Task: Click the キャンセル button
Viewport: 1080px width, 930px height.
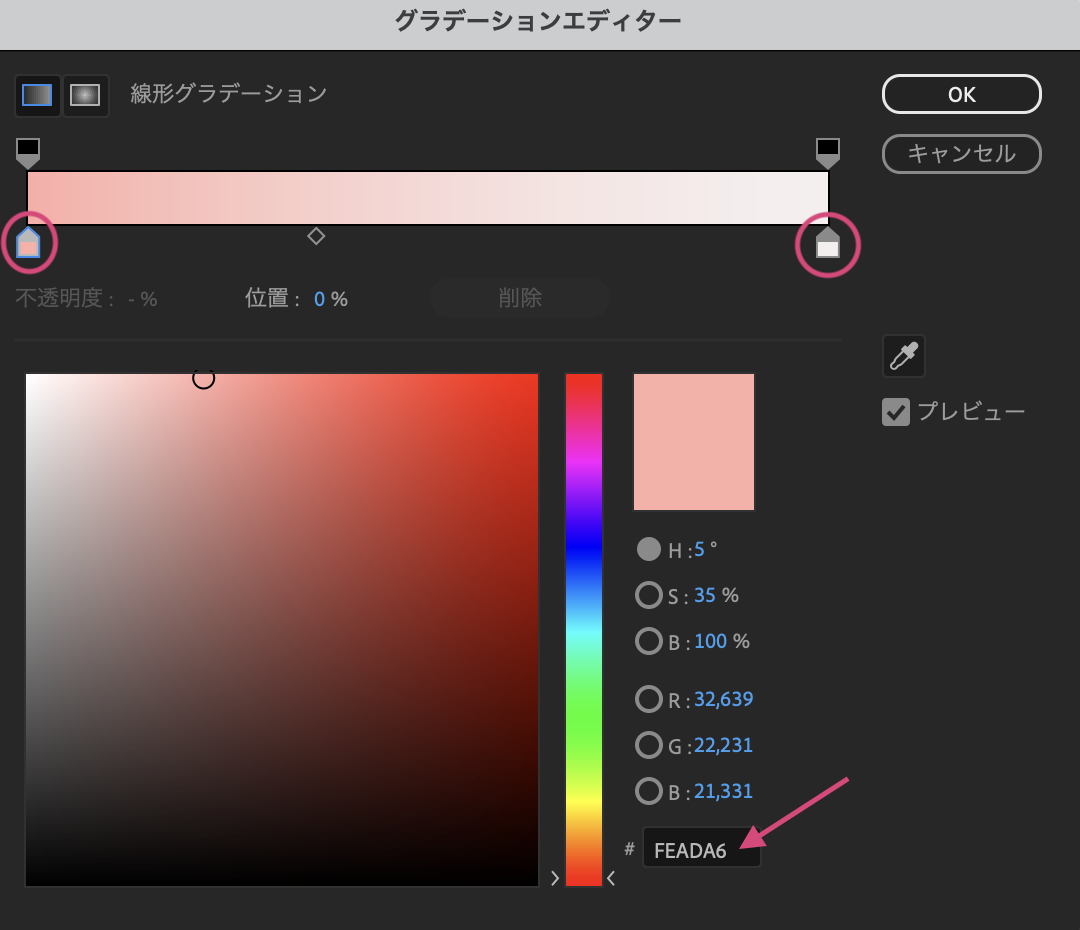Action: tap(960, 154)
